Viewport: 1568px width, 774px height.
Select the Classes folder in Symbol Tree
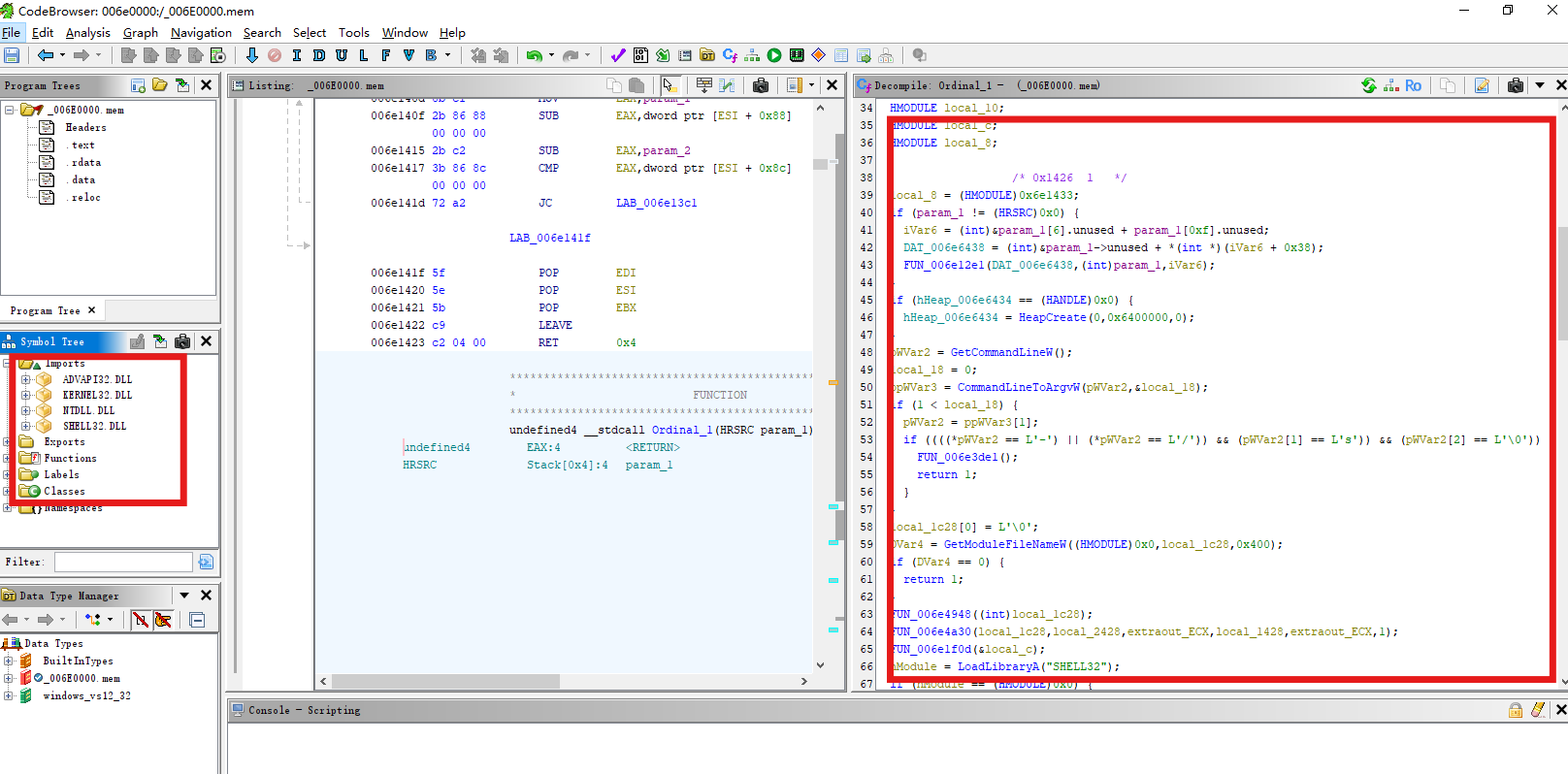[x=64, y=491]
